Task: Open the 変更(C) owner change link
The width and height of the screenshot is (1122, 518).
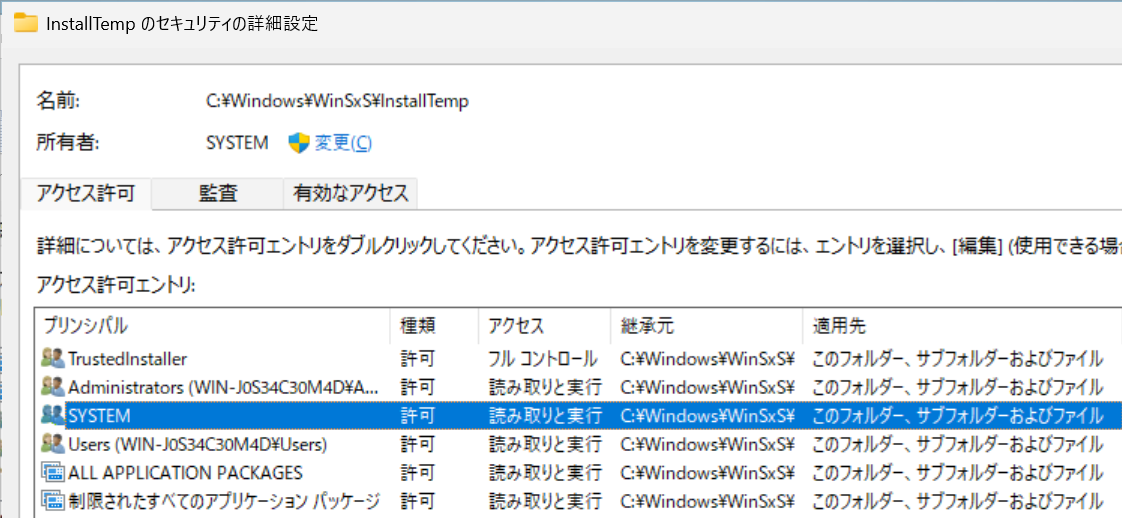Action: (343, 143)
